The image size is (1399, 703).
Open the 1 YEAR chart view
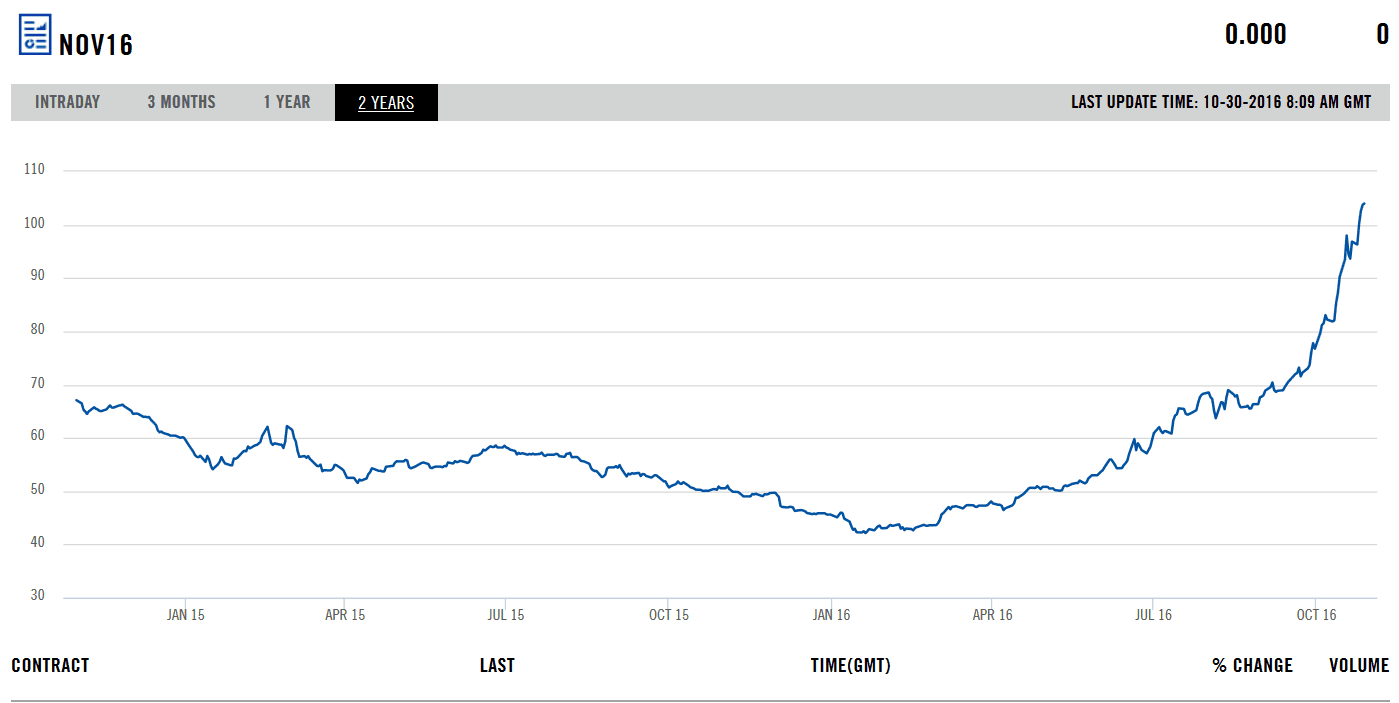pos(287,102)
